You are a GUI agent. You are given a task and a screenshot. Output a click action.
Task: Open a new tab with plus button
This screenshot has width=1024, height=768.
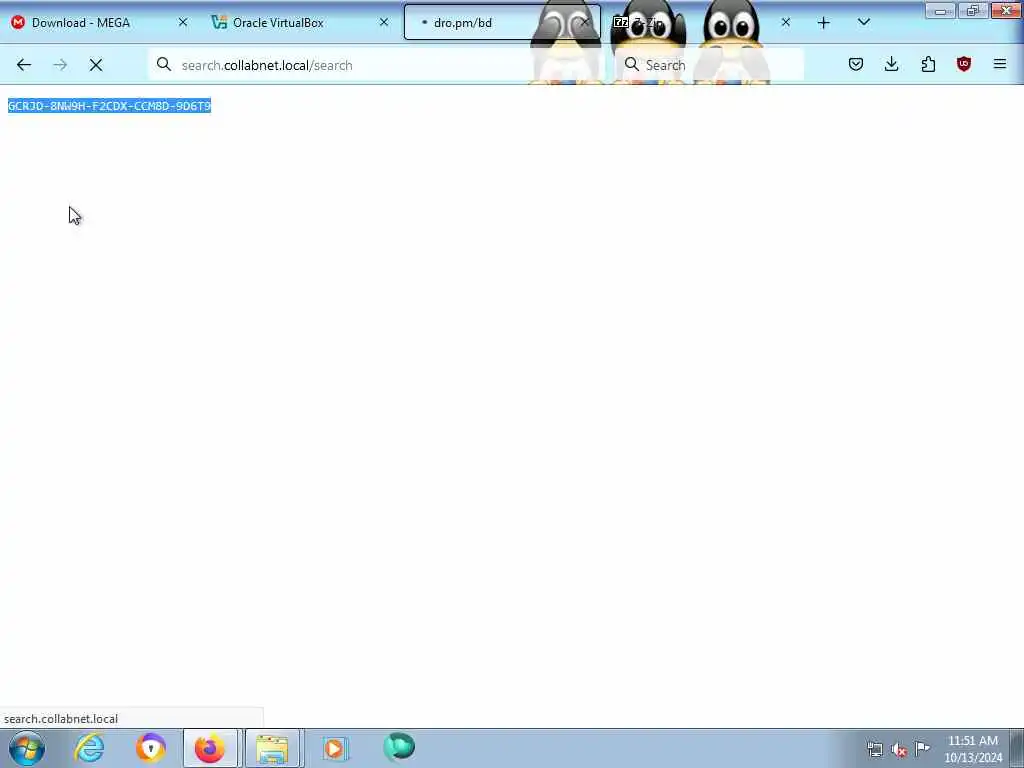(824, 23)
